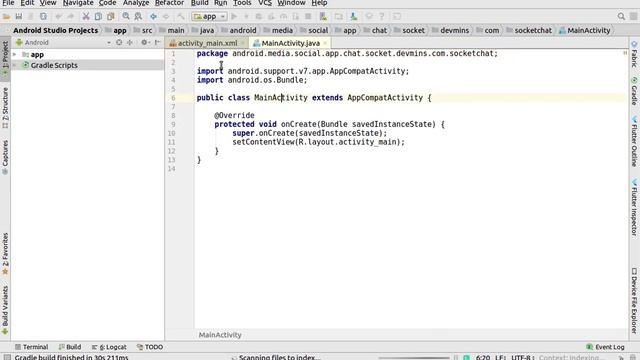Open the Build menu
Viewport: 640px width, 360px height.
200,3
